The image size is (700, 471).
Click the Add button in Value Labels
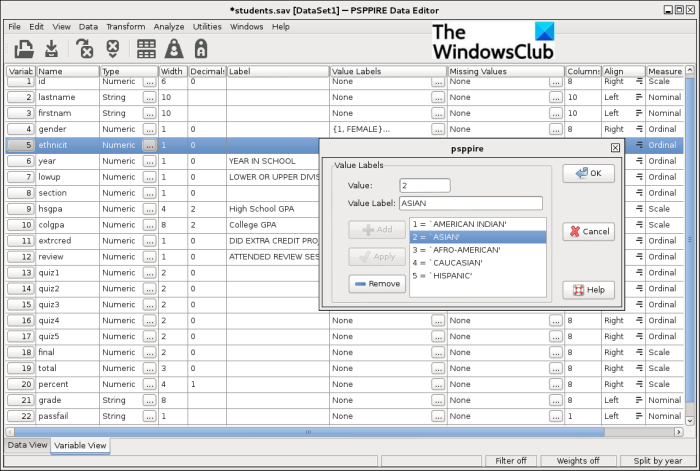coord(377,229)
